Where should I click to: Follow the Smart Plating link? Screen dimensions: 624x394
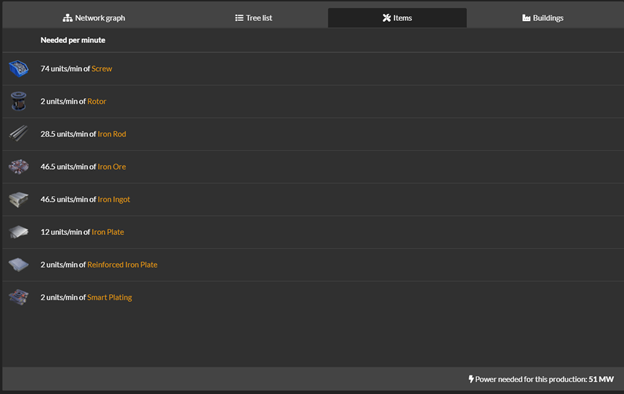click(x=109, y=297)
